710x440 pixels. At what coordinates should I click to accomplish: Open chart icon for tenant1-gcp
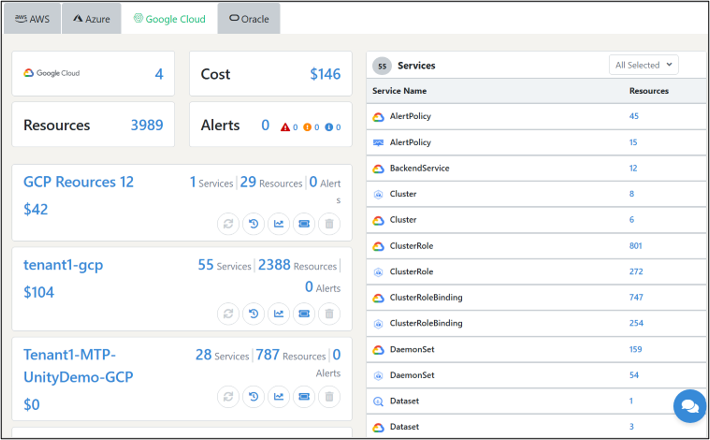pos(278,313)
